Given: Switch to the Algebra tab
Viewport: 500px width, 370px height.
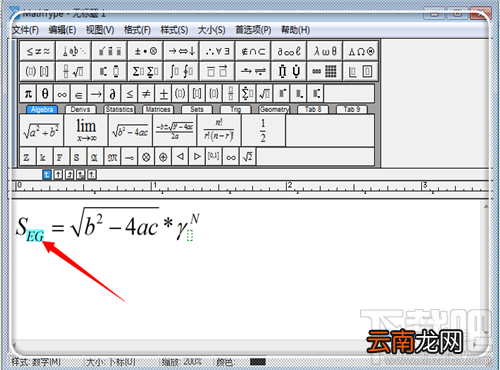Looking at the screenshot, I should click(42, 109).
